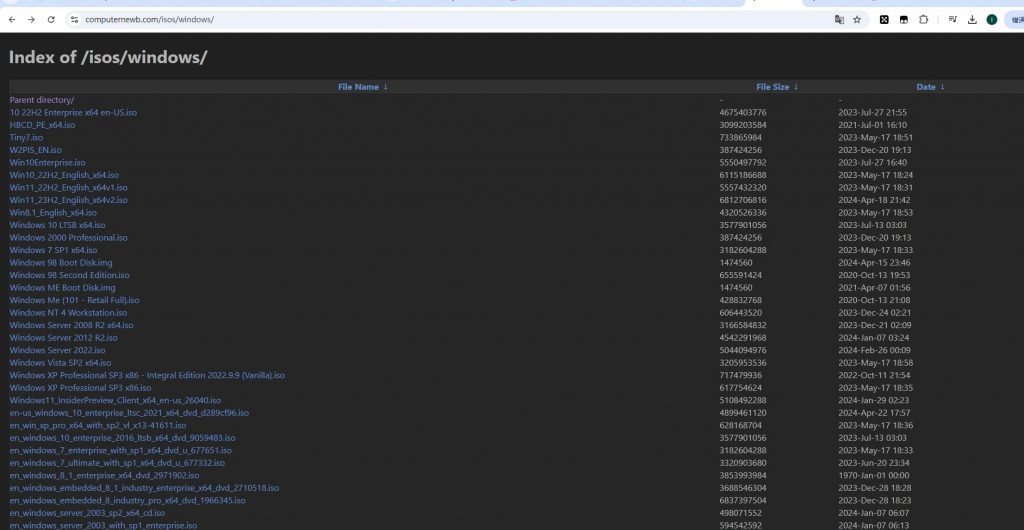Select file size 655591424
The width and height of the screenshot is (1024, 530).
(x=741, y=275)
